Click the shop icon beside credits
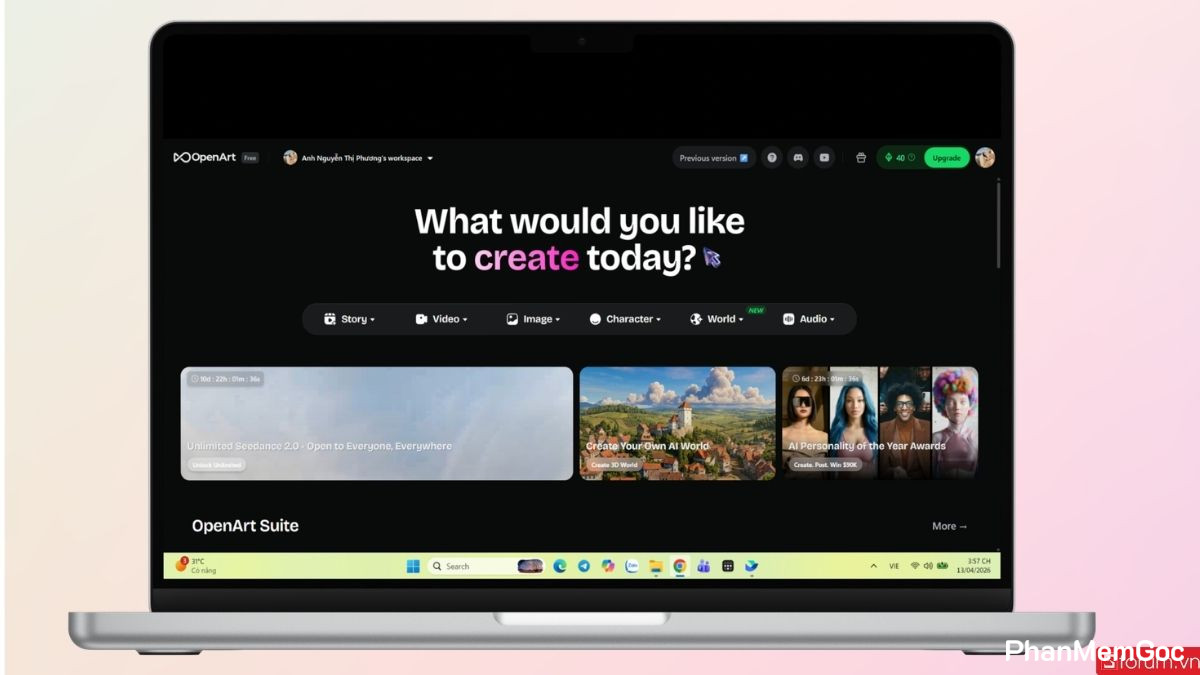 pyautogui.click(x=861, y=158)
